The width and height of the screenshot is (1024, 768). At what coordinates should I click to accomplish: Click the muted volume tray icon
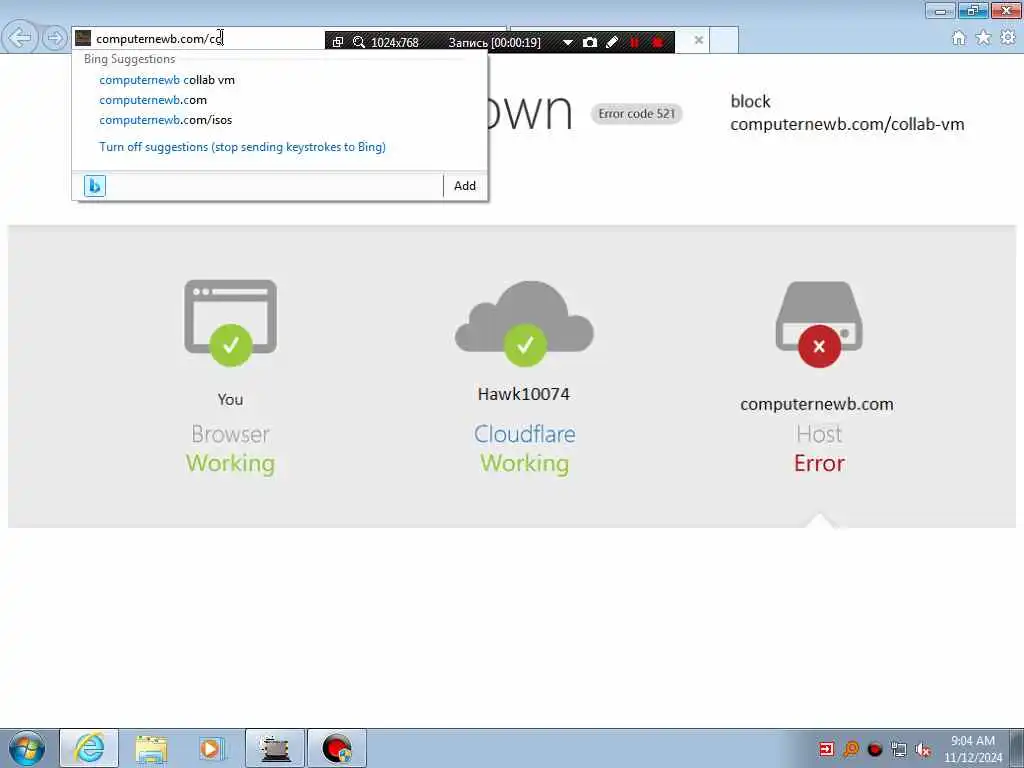[923, 749]
